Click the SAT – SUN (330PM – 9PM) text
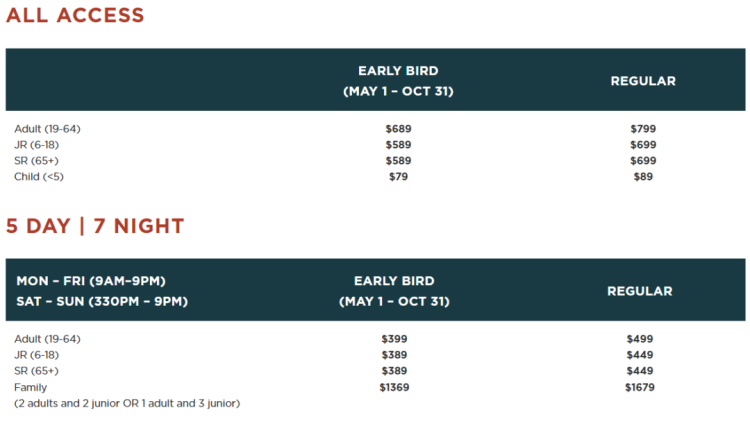Viewport: 750px width, 426px height. pyautogui.click(x=102, y=301)
